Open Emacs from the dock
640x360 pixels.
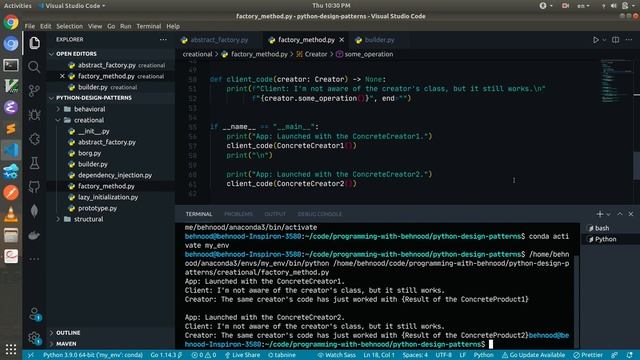[x=11, y=108]
